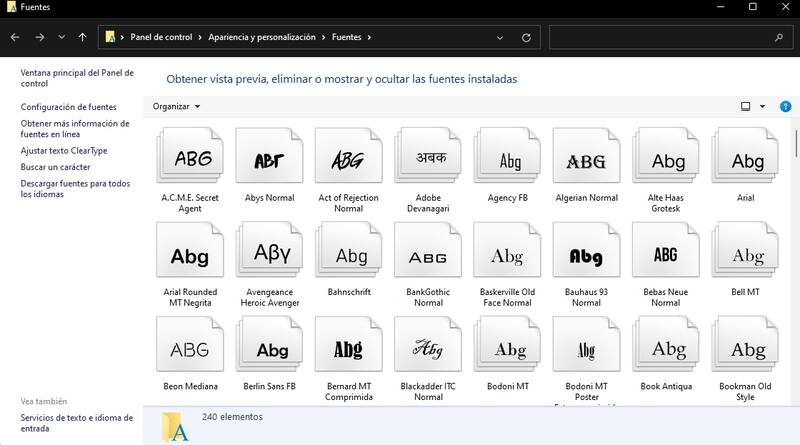Open the Algerian Normal font icon
Image resolution: width=800 pixels, height=445 pixels.
(x=586, y=161)
